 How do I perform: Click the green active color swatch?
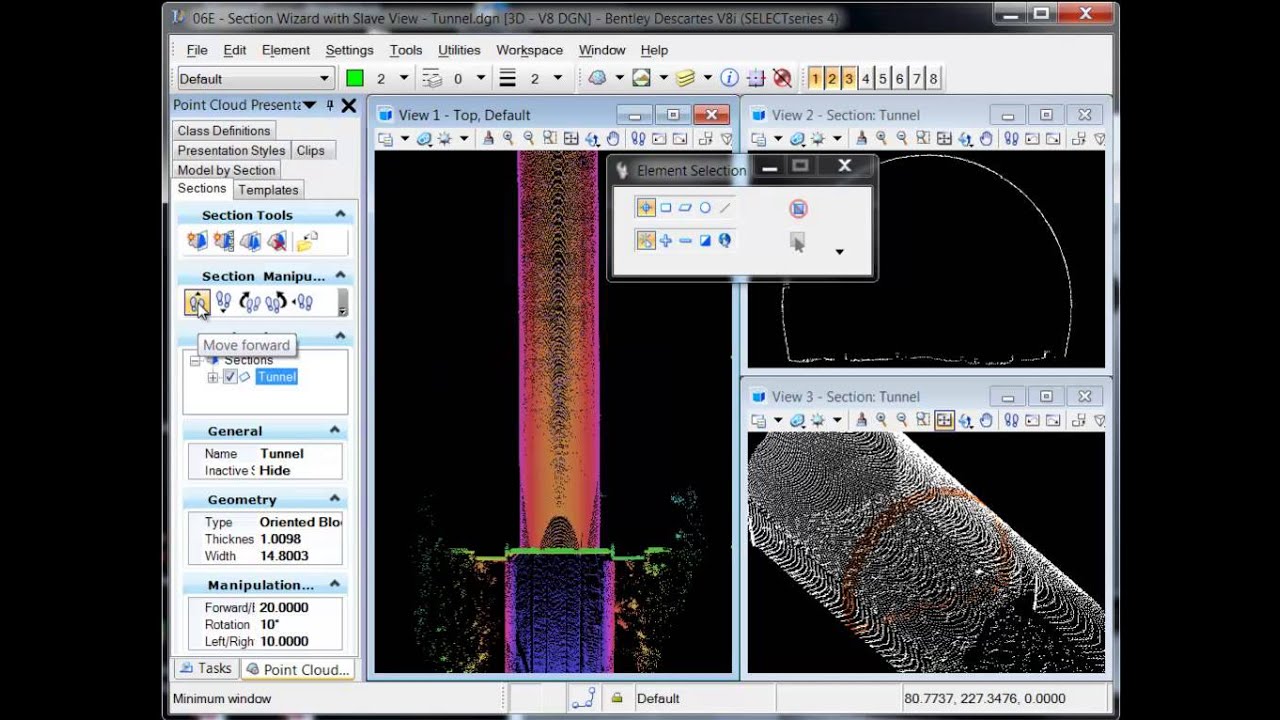354,78
